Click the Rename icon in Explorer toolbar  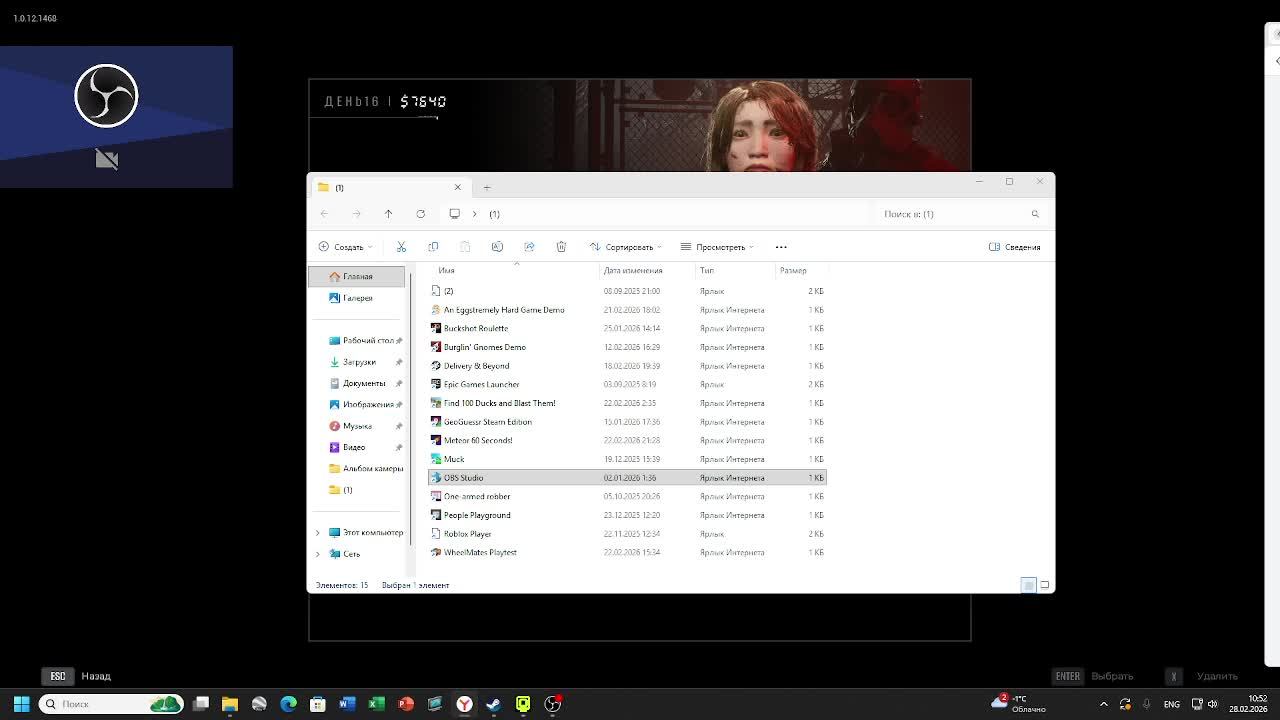click(497, 247)
